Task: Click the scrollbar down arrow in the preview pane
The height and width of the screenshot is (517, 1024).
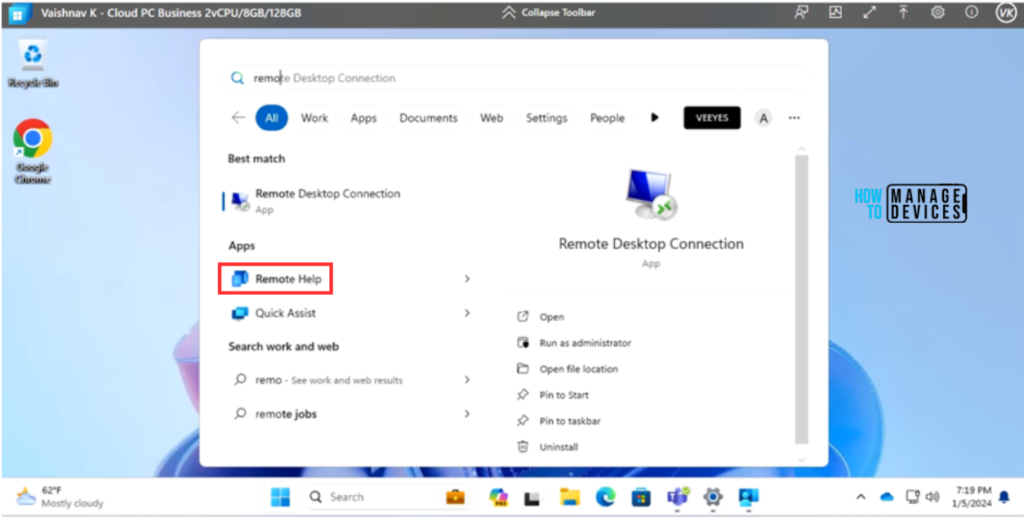Action: tap(802, 460)
